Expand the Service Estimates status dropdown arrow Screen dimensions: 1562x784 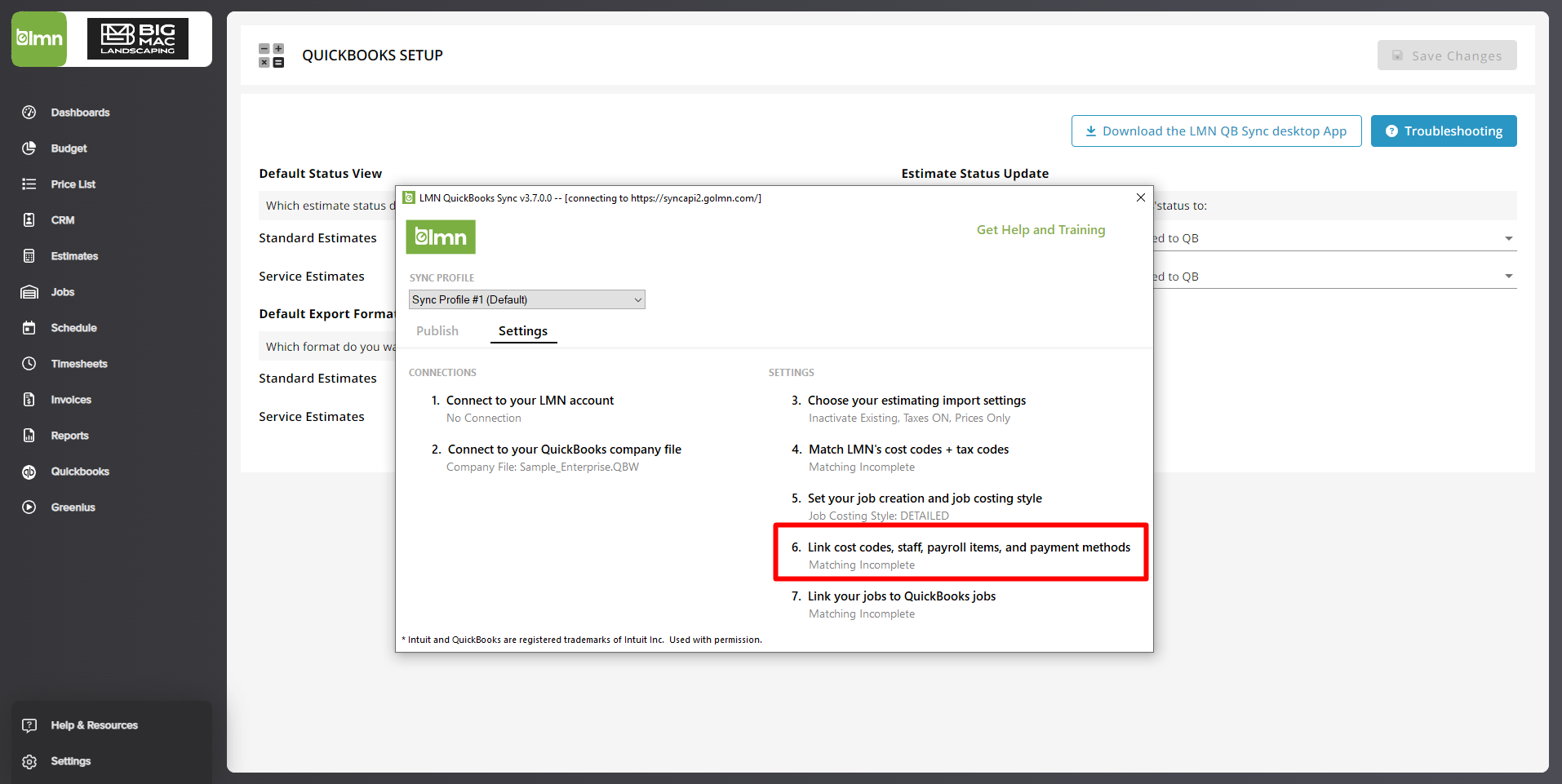[x=1508, y=277]
